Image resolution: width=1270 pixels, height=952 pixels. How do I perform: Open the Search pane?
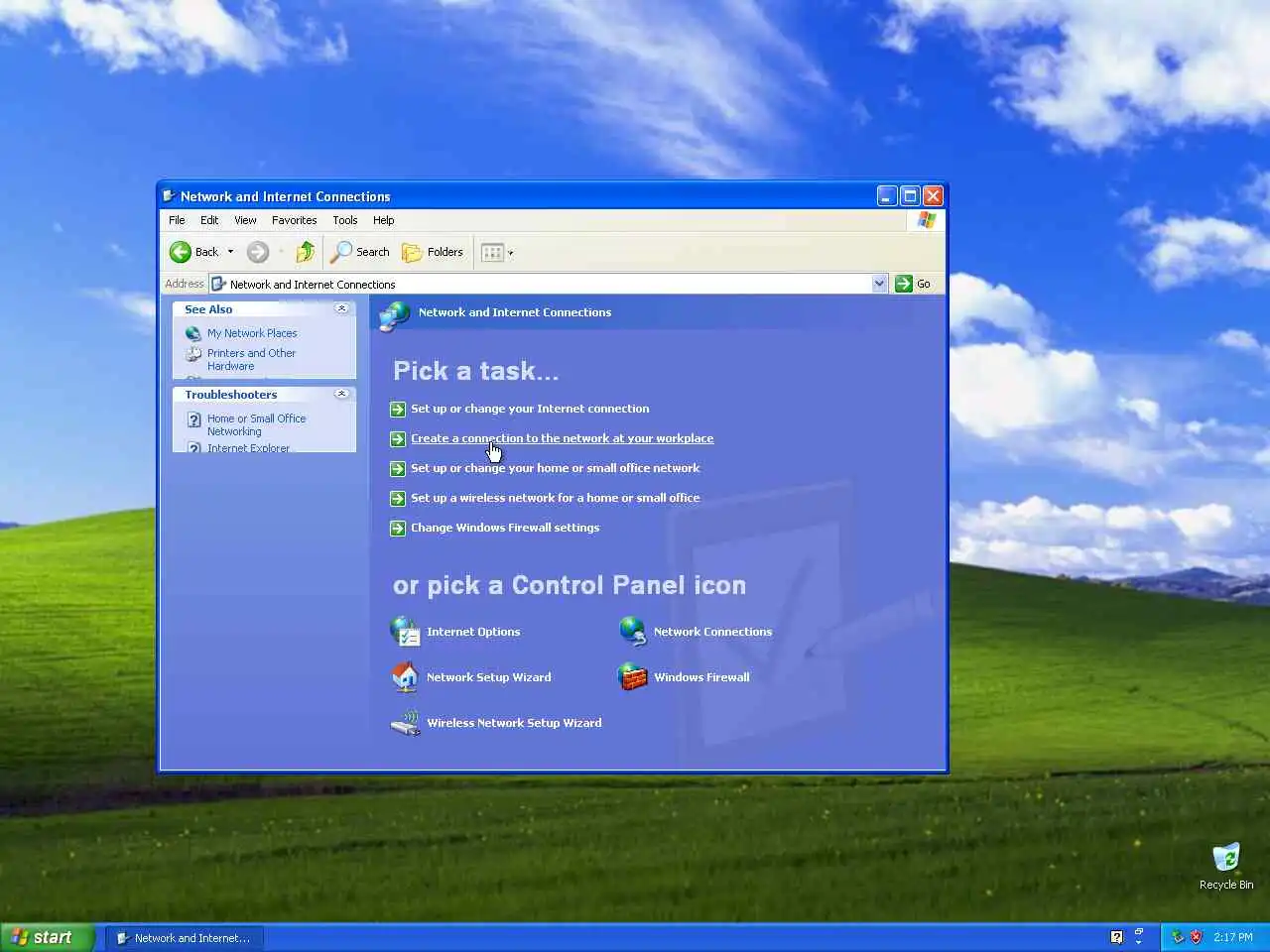coord(360,252)
